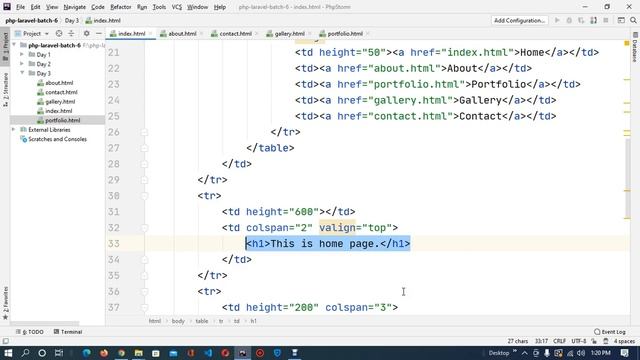The height and width of the screenshot is (360, 640).
Task: Click the Task View taskbar icon
Action: [x=59, y=353]
